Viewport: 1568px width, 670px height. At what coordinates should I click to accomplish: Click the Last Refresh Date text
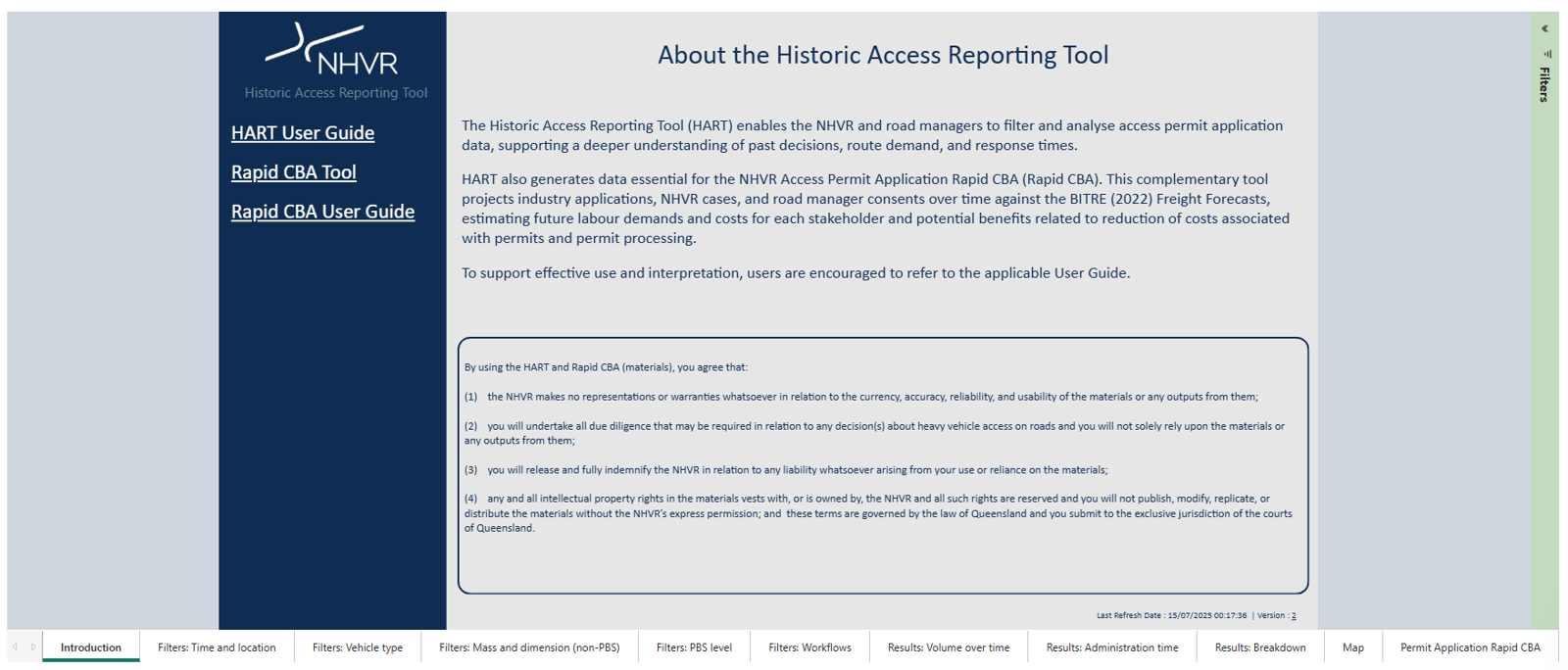(1171, 616)
